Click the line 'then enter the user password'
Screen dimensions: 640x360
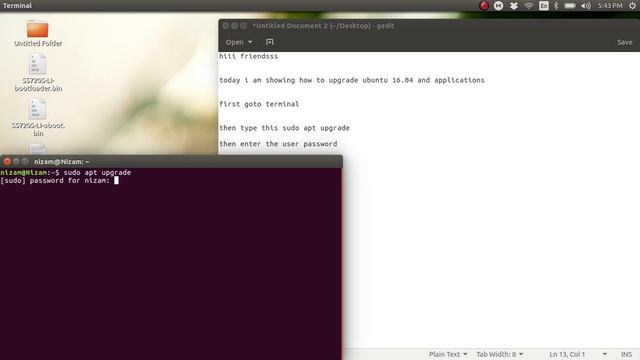click(278, 144)
